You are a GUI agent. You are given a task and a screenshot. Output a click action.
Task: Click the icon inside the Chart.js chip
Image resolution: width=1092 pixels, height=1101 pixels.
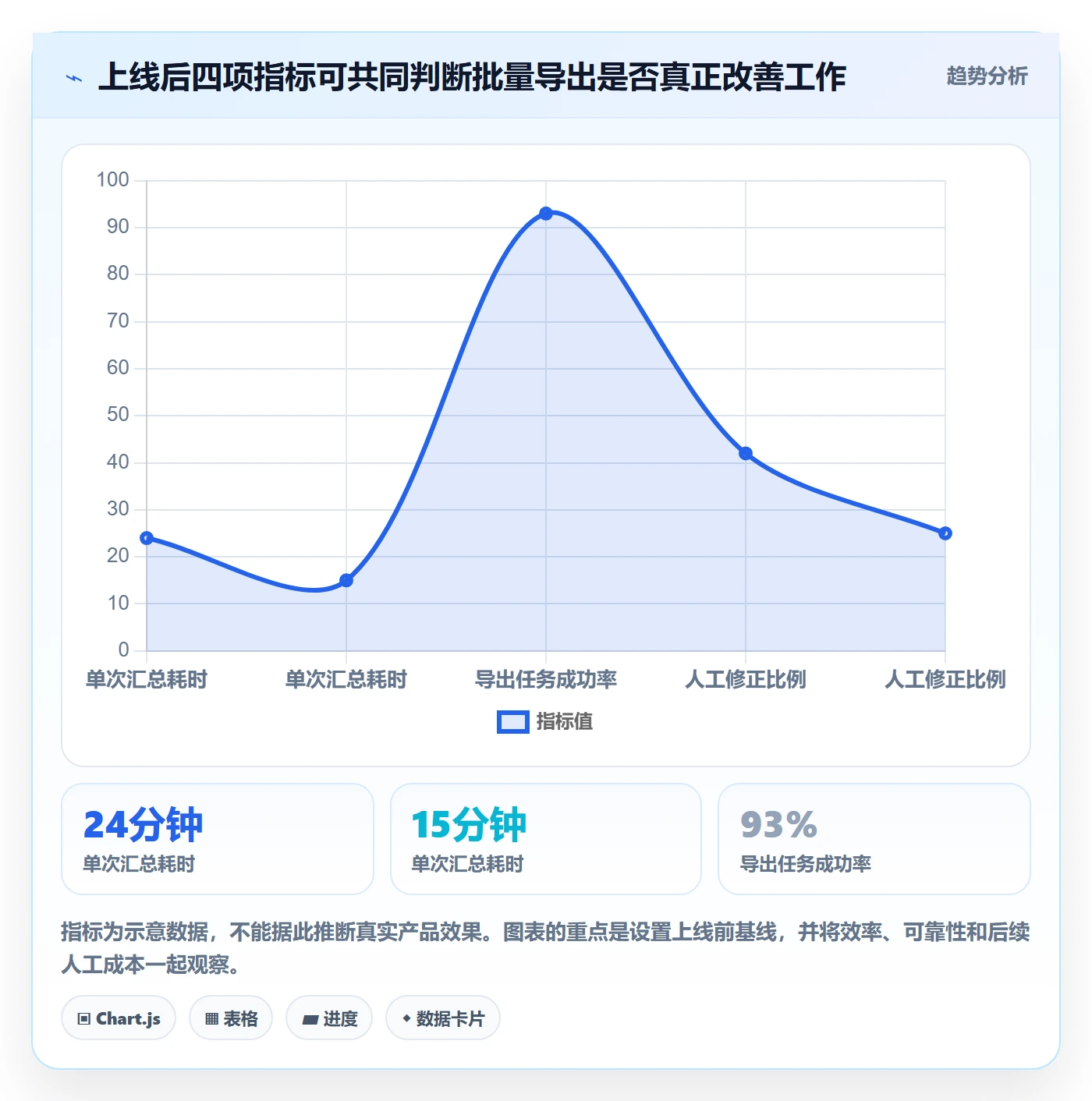pos(84,1019)
